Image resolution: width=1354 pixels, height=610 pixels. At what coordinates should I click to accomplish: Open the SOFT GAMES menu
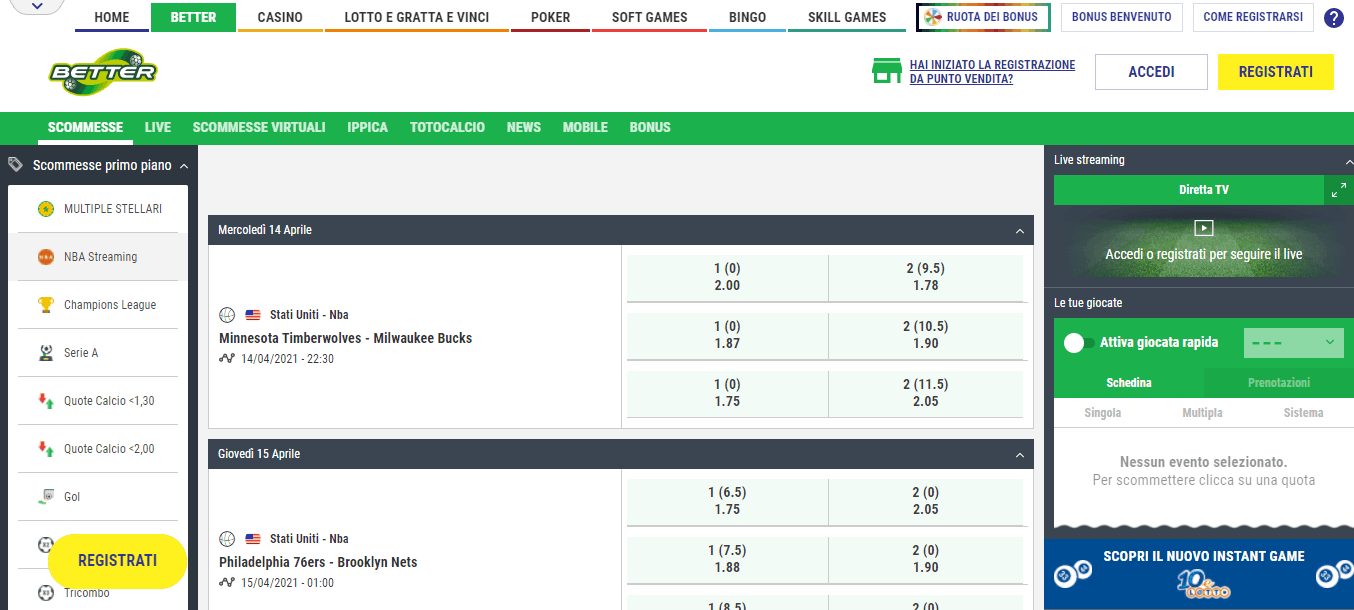tap(650, 17)
